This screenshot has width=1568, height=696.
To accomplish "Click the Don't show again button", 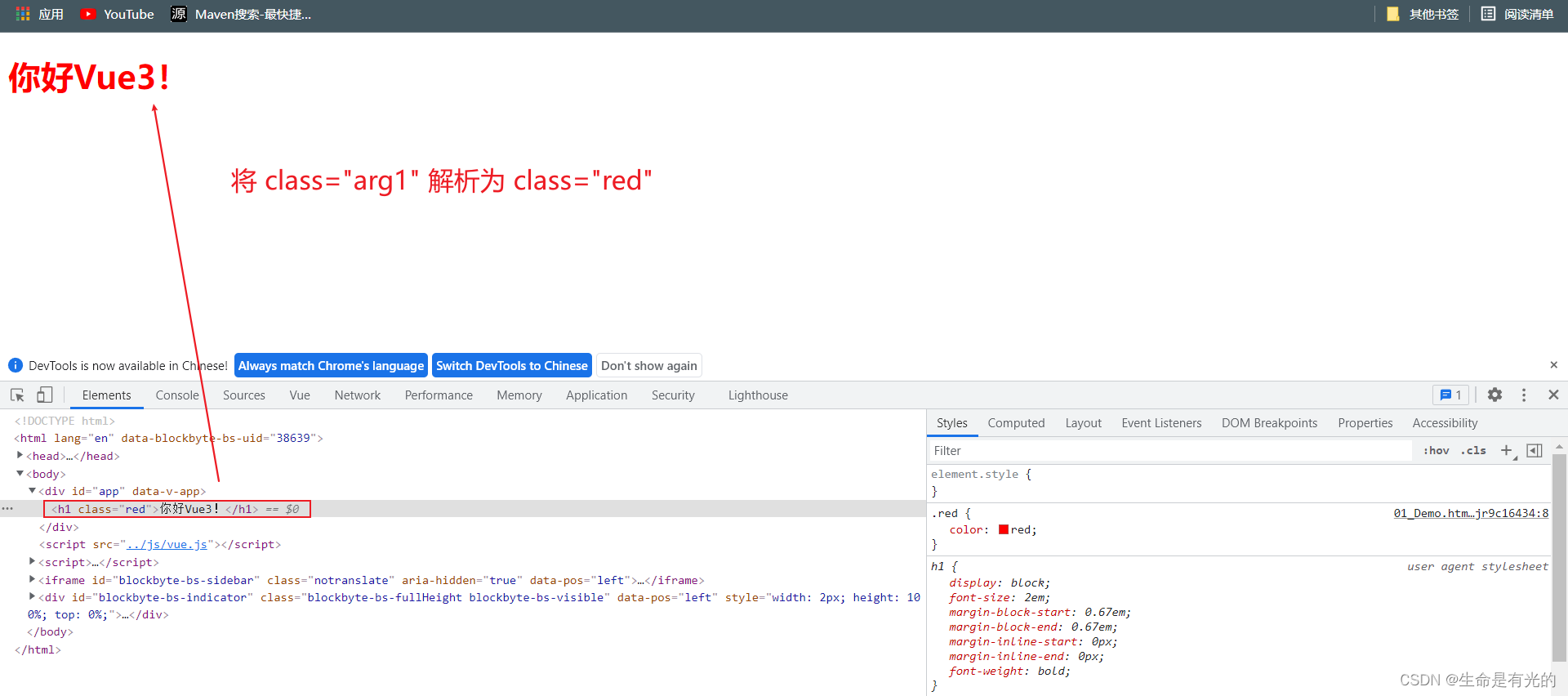I will click(x=649, y=365).
